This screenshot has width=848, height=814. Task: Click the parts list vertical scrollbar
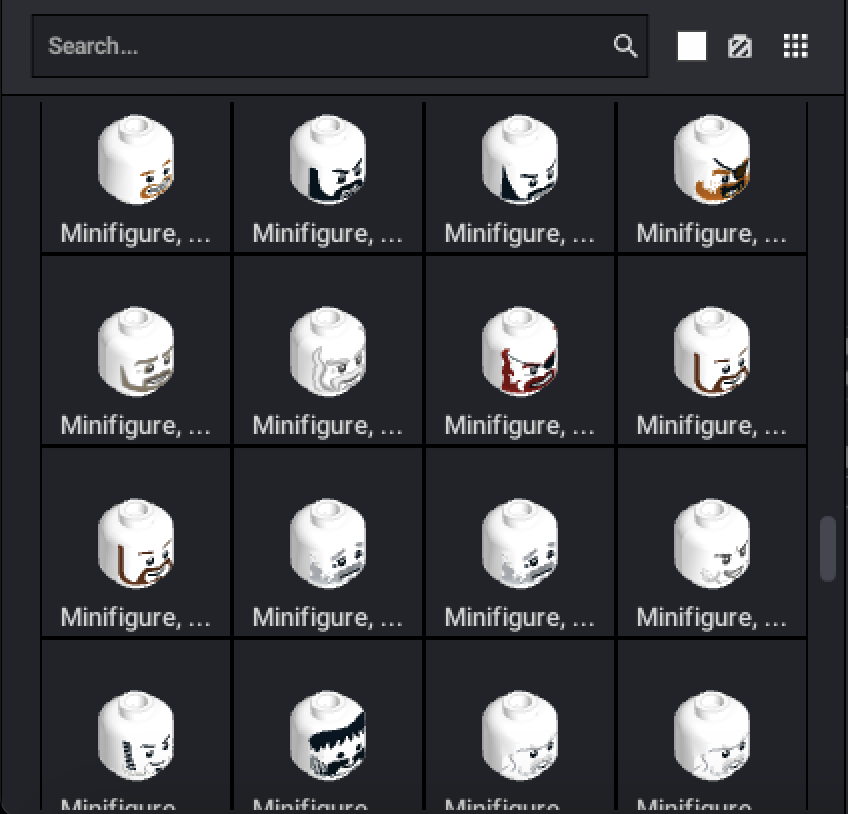(x=827, y=549)
